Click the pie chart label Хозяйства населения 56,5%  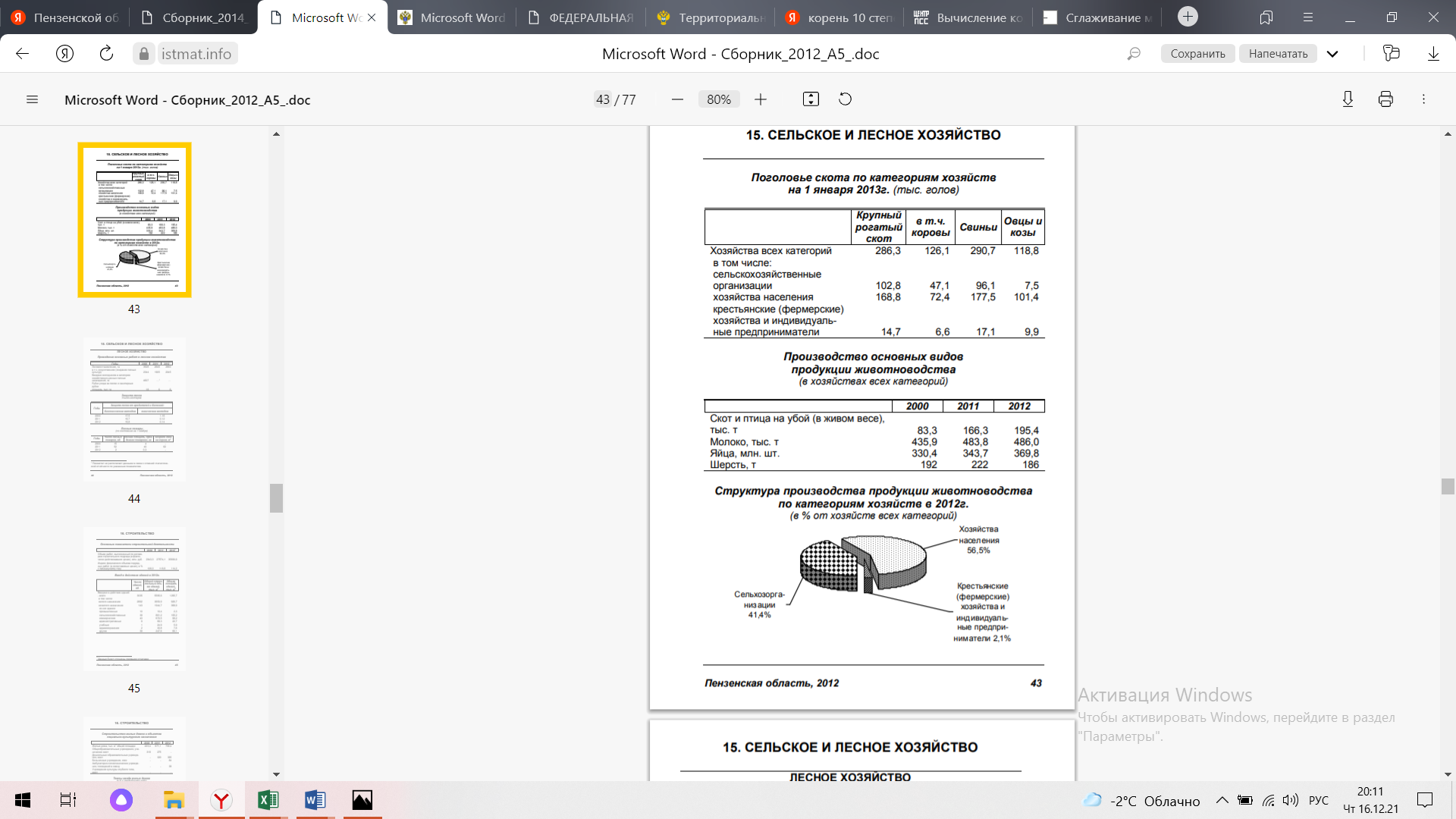pos(978,540)
